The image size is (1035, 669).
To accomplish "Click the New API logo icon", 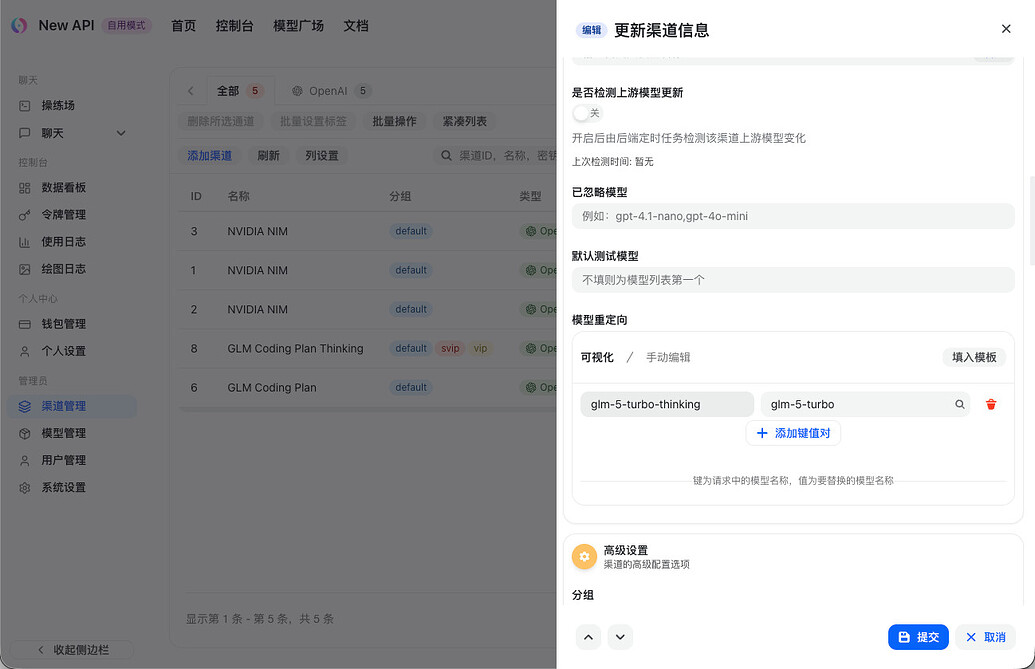I will click(19, 26).
